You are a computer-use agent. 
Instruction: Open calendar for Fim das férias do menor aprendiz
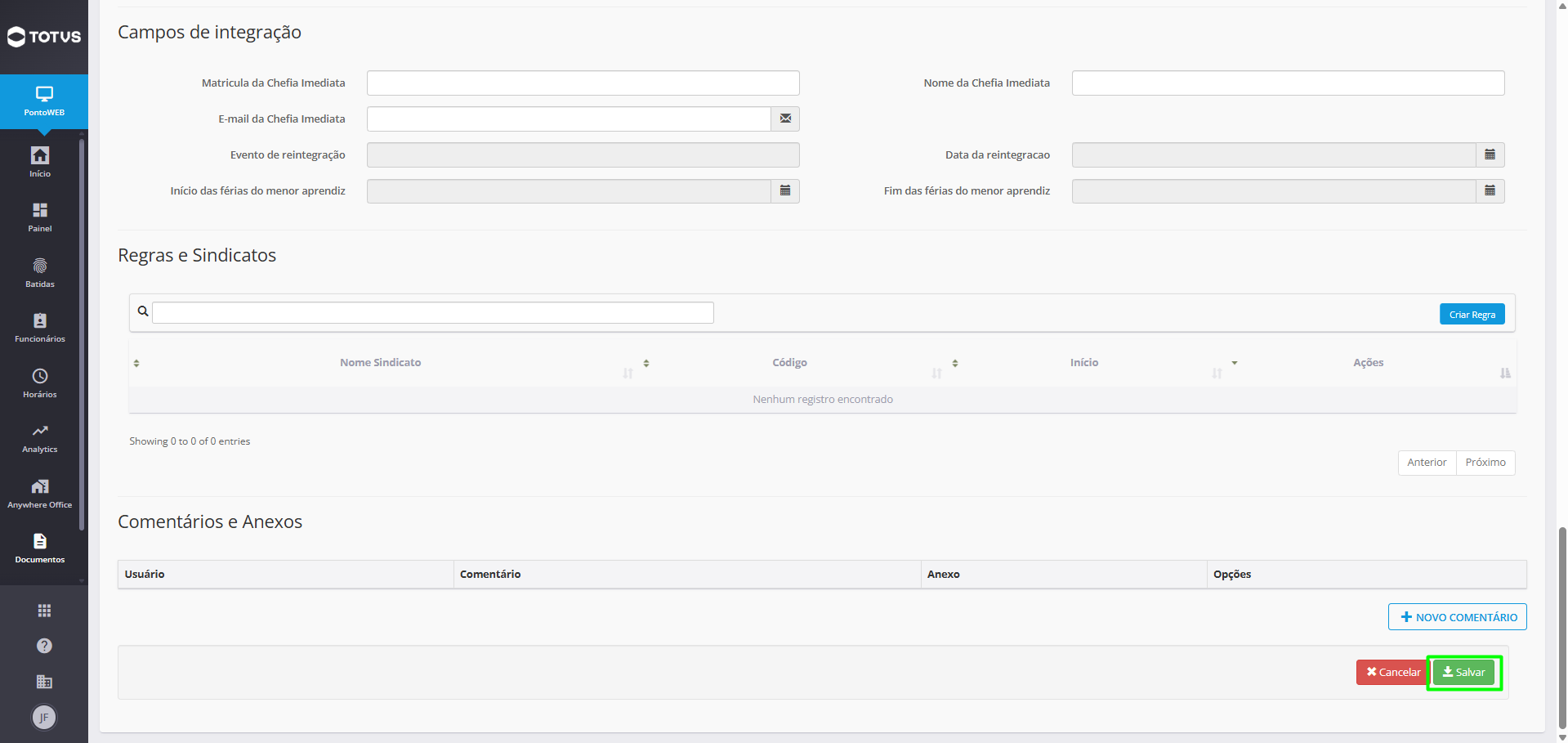[x=1490, y=190]
